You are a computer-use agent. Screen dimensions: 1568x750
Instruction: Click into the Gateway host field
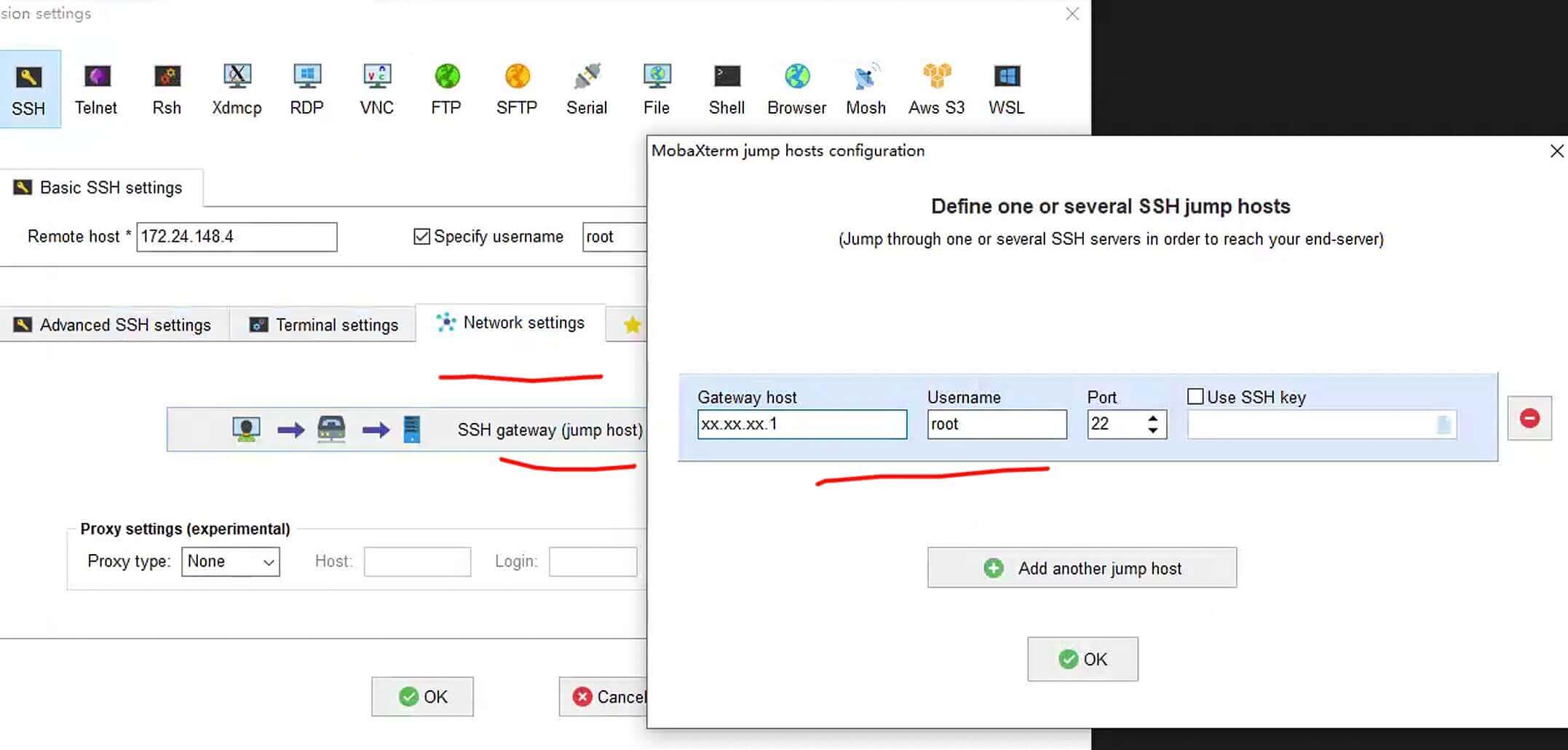click(x=801, y=424)
